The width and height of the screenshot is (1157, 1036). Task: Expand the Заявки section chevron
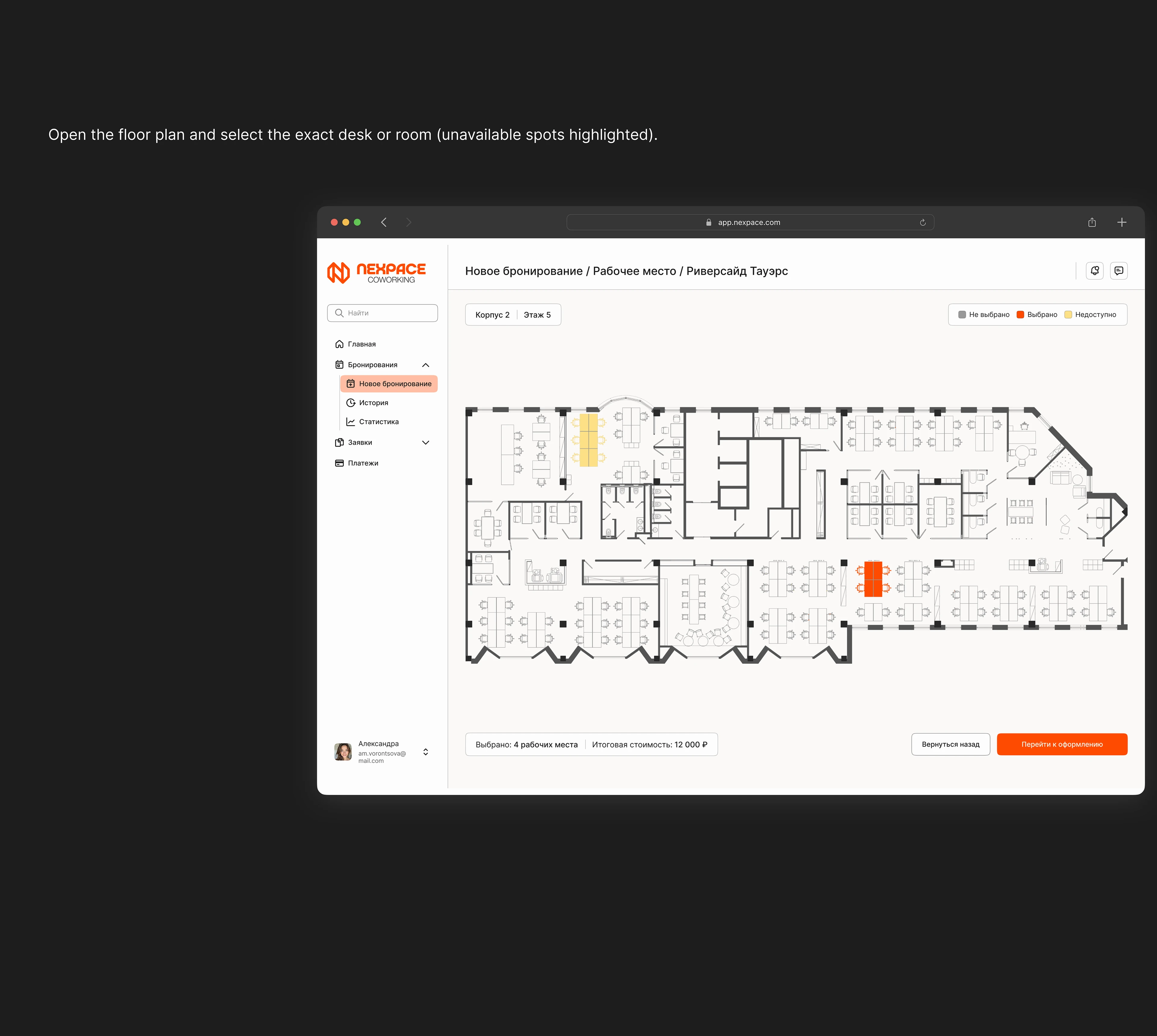425,442
